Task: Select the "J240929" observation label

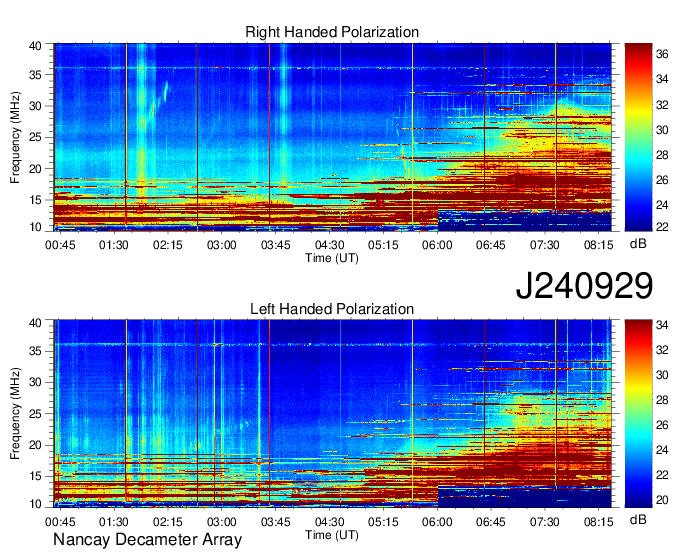Action: point(584,285)
